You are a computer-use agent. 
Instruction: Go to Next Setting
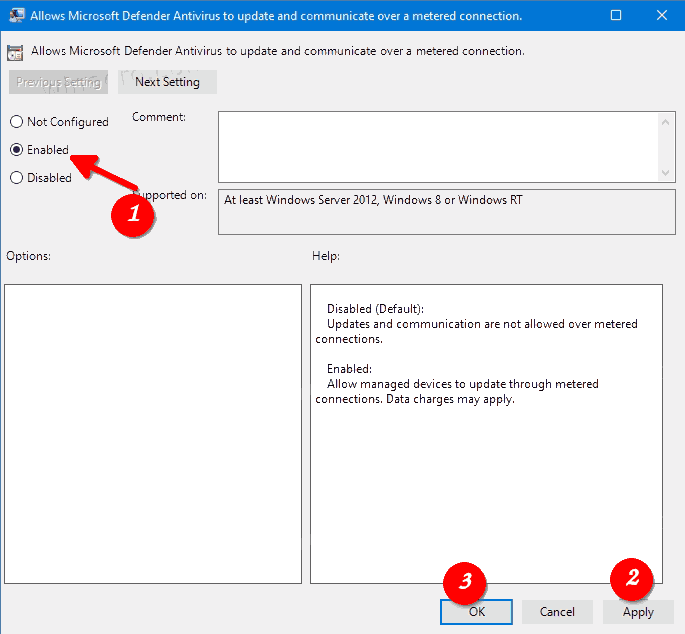[x=167, y=82]
